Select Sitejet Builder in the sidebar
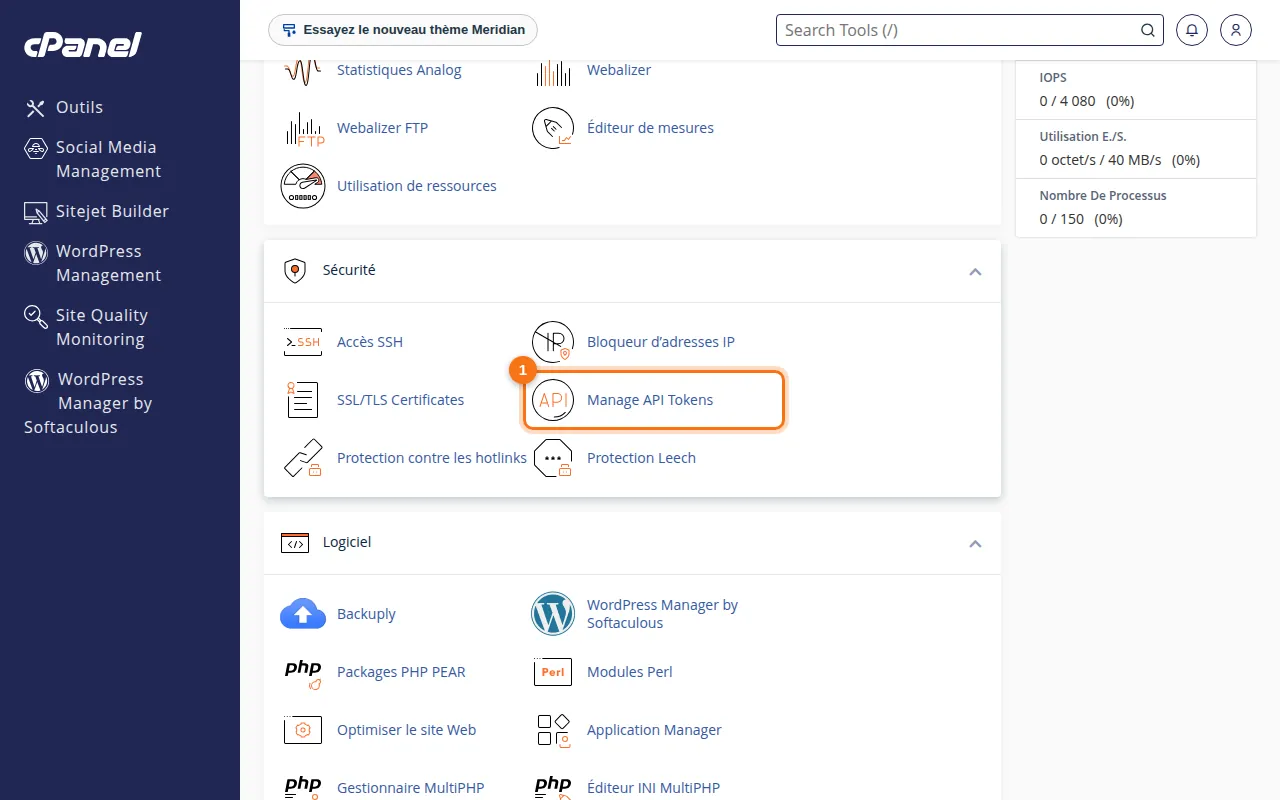Viewport: 1280px width, 800px height. pyautogui.click(x=96, y=211)
